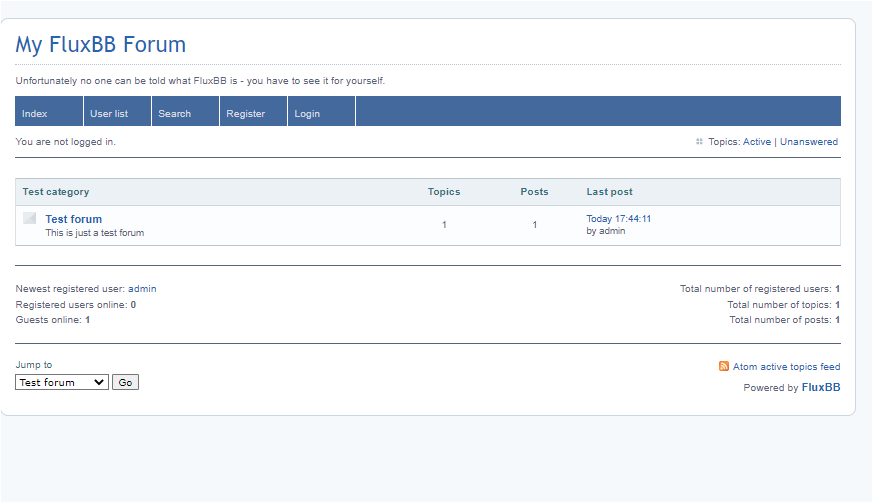Show Unanswered topics

(808, 141)
